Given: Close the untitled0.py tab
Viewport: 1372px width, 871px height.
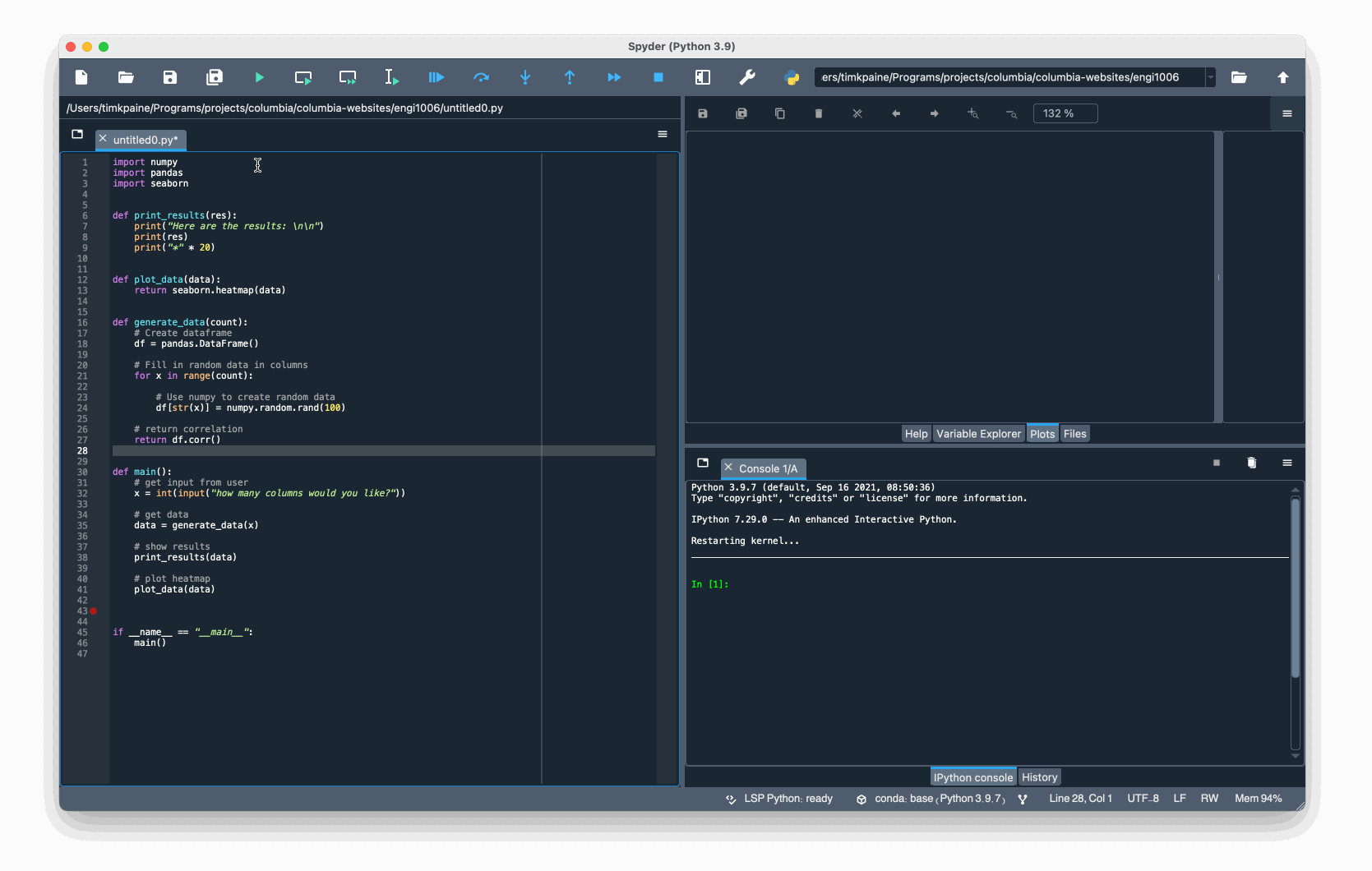Looking at the screenshot, I should 103,139.
